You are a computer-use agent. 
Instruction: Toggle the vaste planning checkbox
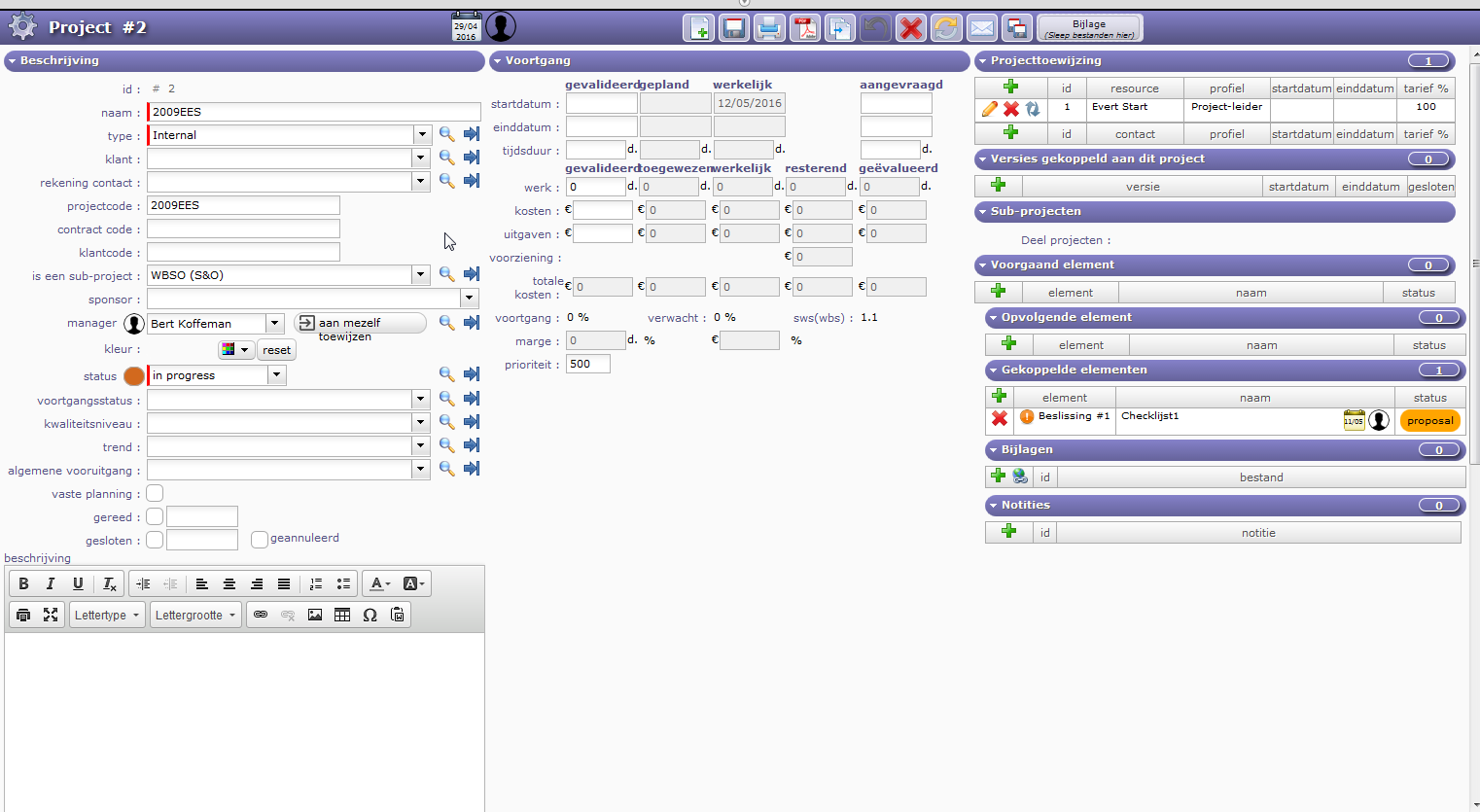pyautogui.click(x=155, y=494)
